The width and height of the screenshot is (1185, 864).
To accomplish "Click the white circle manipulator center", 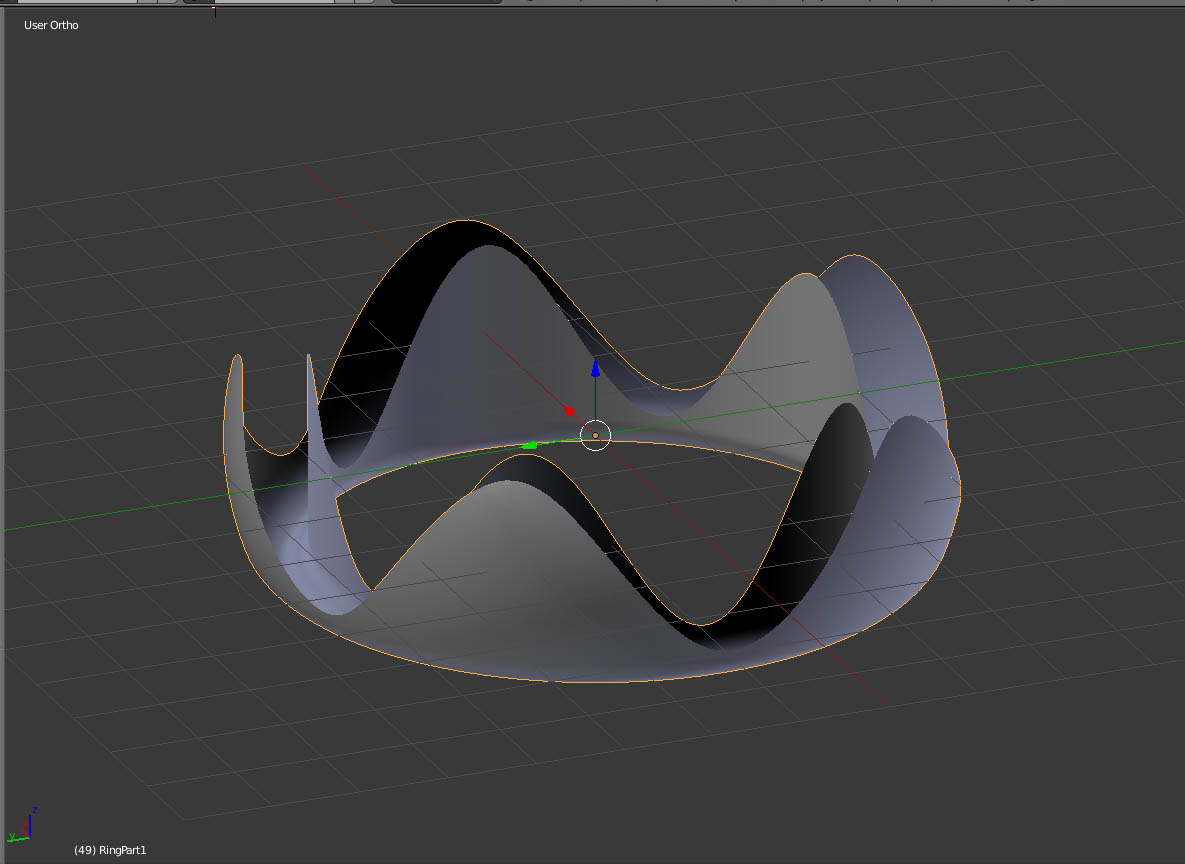I will click(596, 435).
